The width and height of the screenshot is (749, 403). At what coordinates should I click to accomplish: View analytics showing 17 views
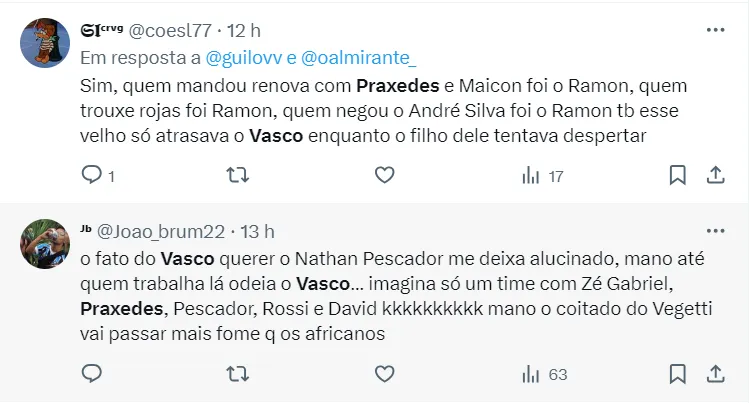[543, 176]
